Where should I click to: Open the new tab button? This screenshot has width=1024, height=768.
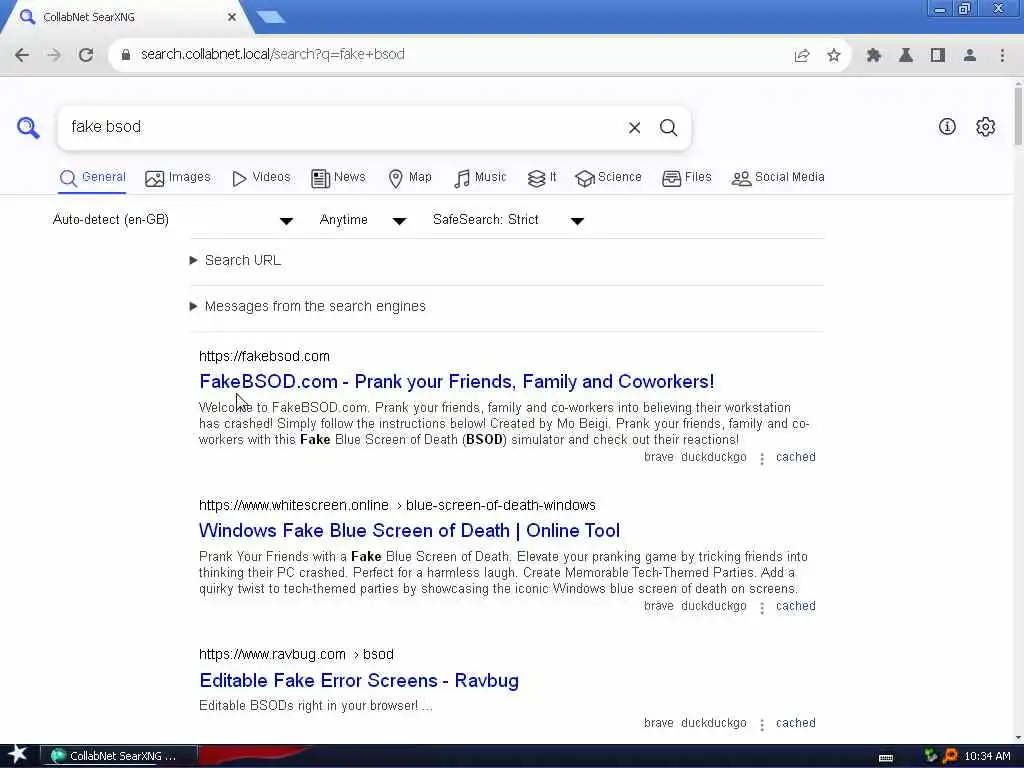click(270, 17)
